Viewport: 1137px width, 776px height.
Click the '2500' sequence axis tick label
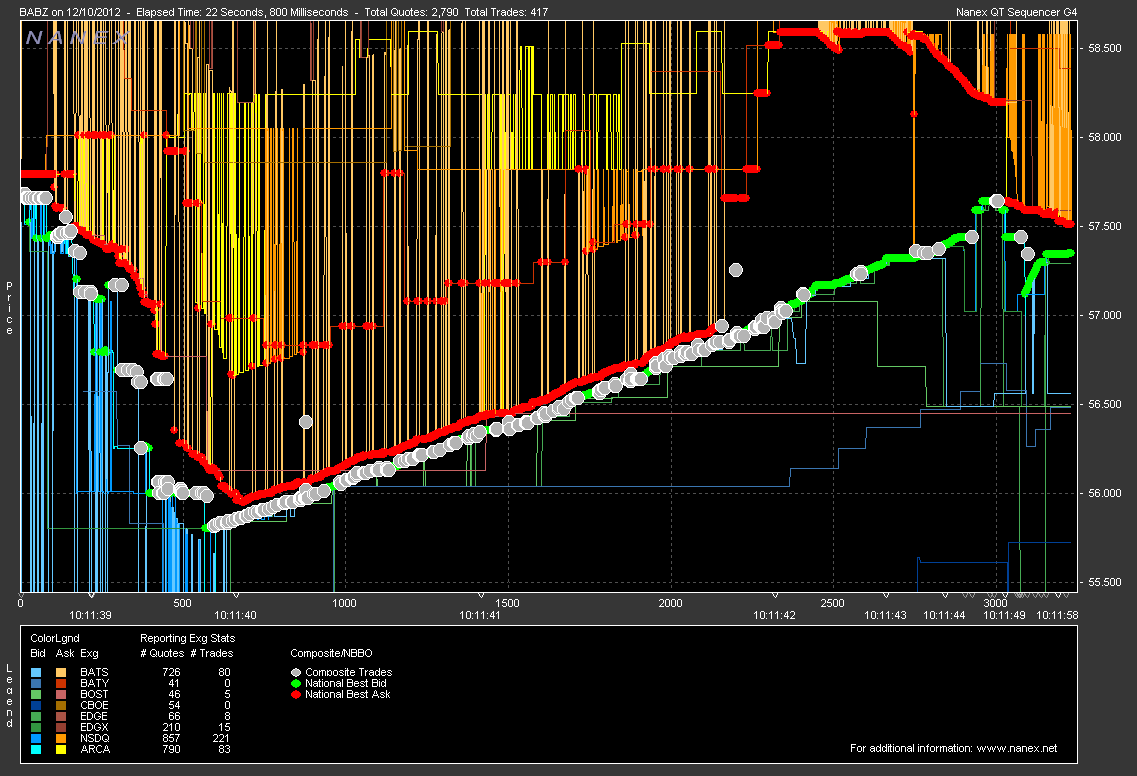coord(832,603)
